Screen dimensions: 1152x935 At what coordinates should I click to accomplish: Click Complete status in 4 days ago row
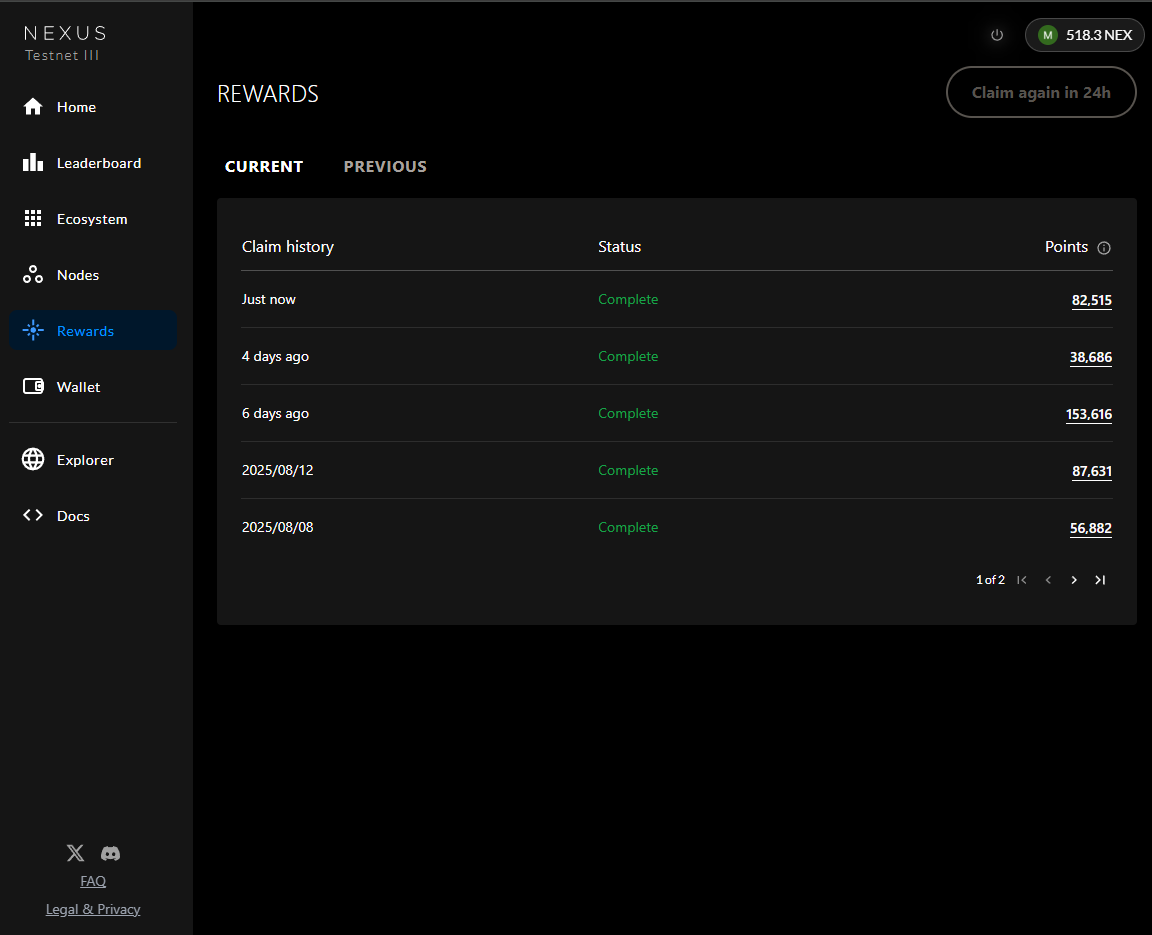(x=628, y=356)
